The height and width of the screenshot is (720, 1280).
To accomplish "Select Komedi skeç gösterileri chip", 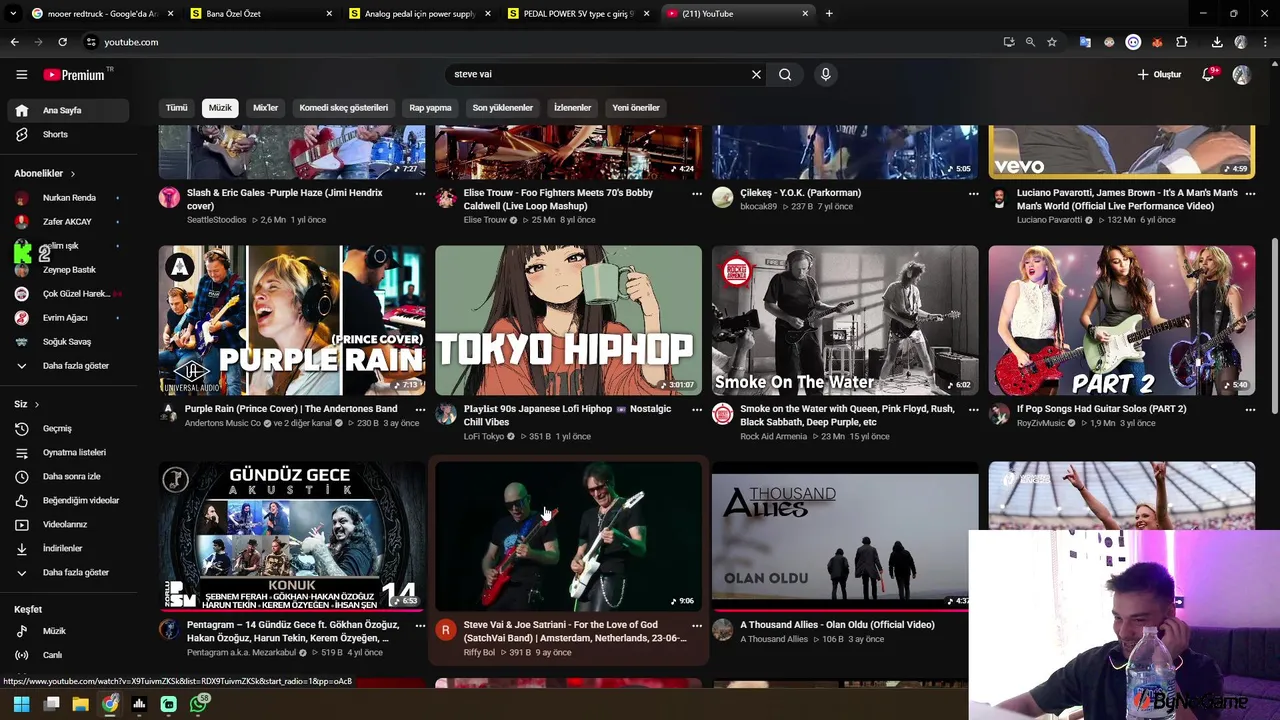I will click(x=343, y=108).
